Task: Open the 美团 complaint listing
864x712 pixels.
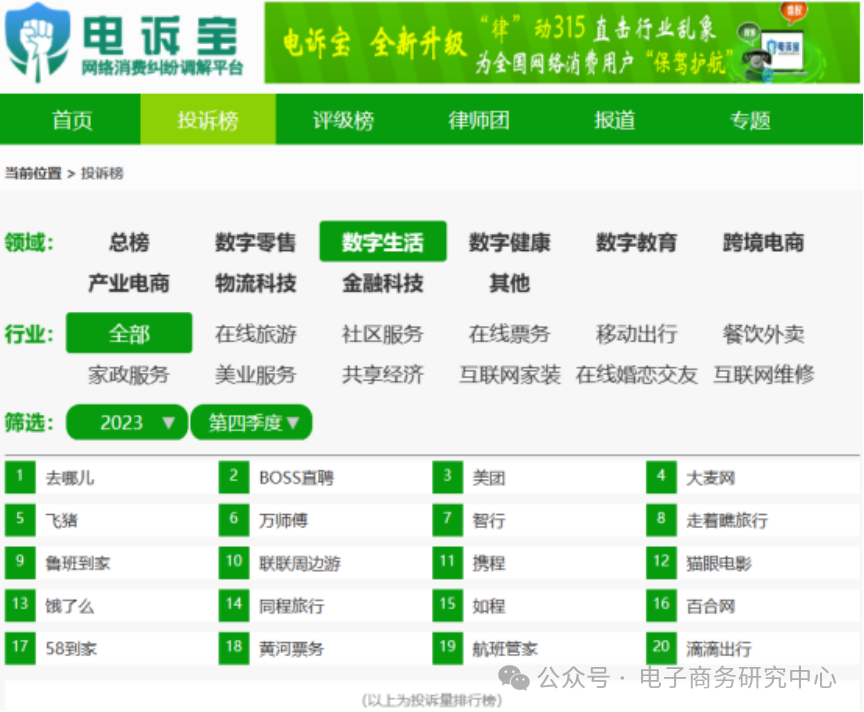Action: [x=489, y=477]
